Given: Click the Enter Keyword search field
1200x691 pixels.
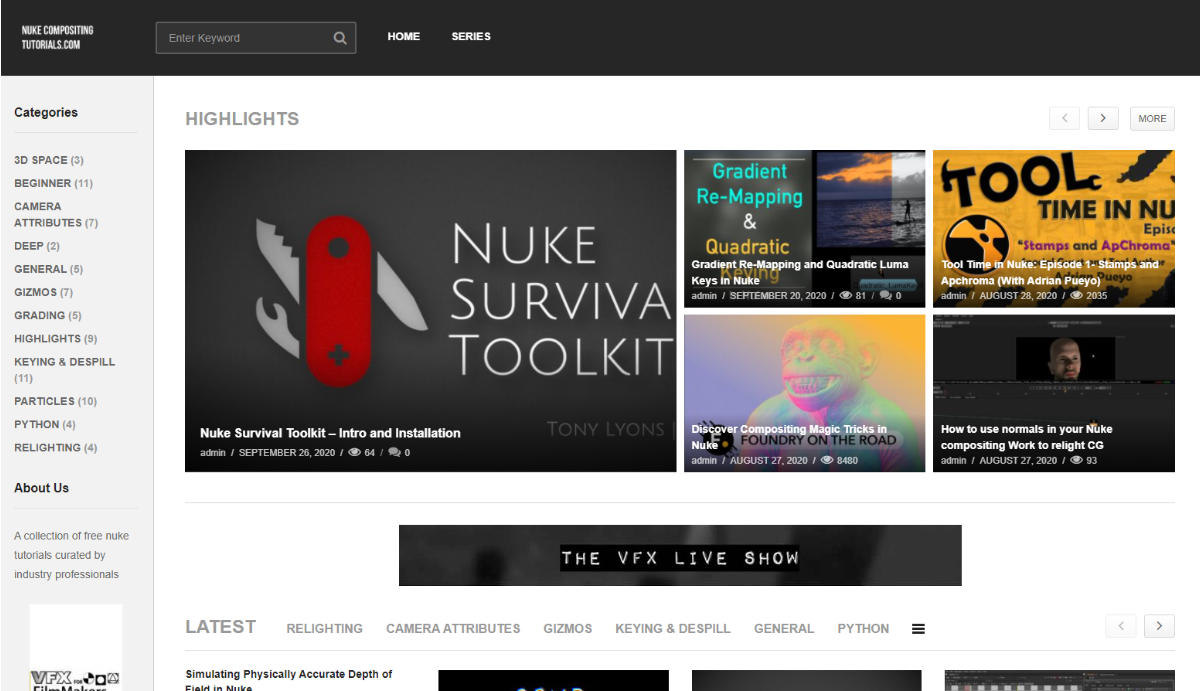Looking at the screenshot, I should [245, 38].
